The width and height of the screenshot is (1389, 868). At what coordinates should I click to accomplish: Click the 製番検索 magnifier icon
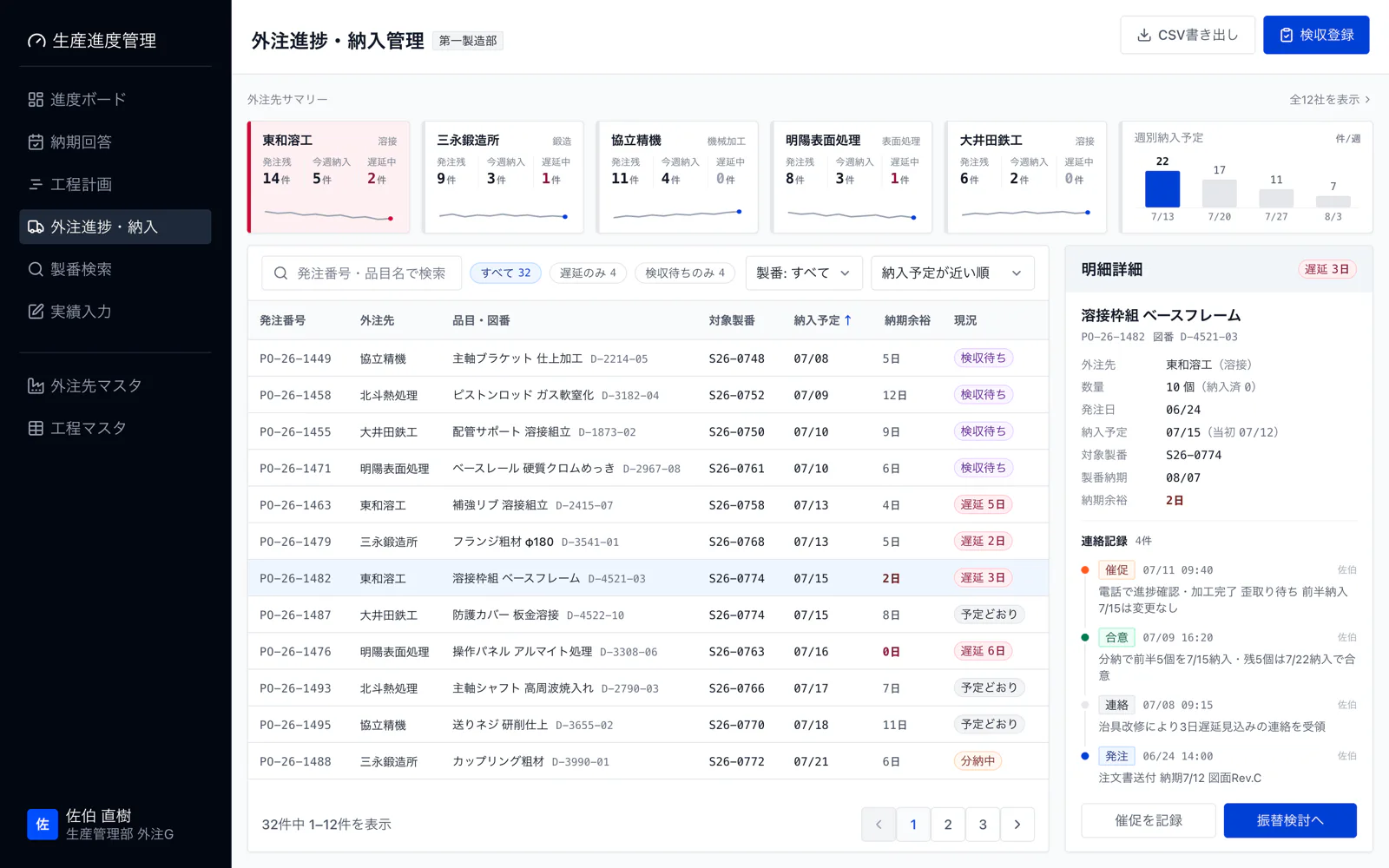pyautogui.click(x=36, y=269)
